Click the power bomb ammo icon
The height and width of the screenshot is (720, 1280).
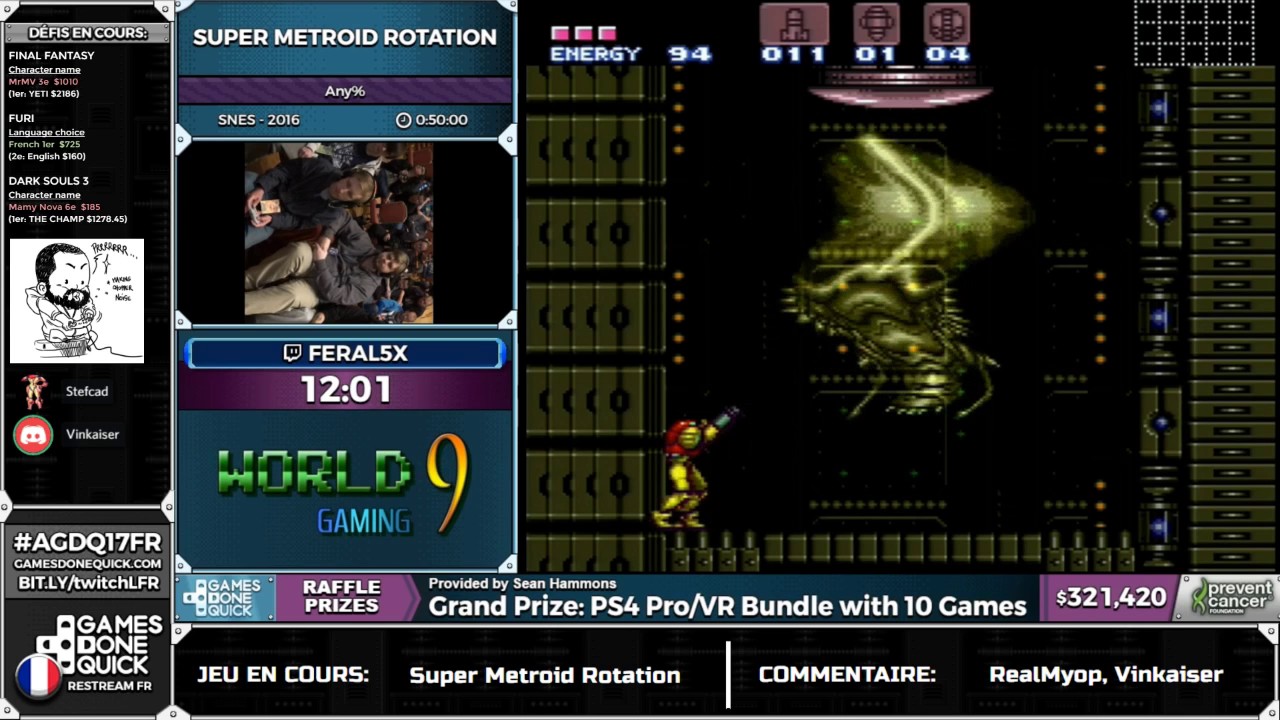[946, 23]
